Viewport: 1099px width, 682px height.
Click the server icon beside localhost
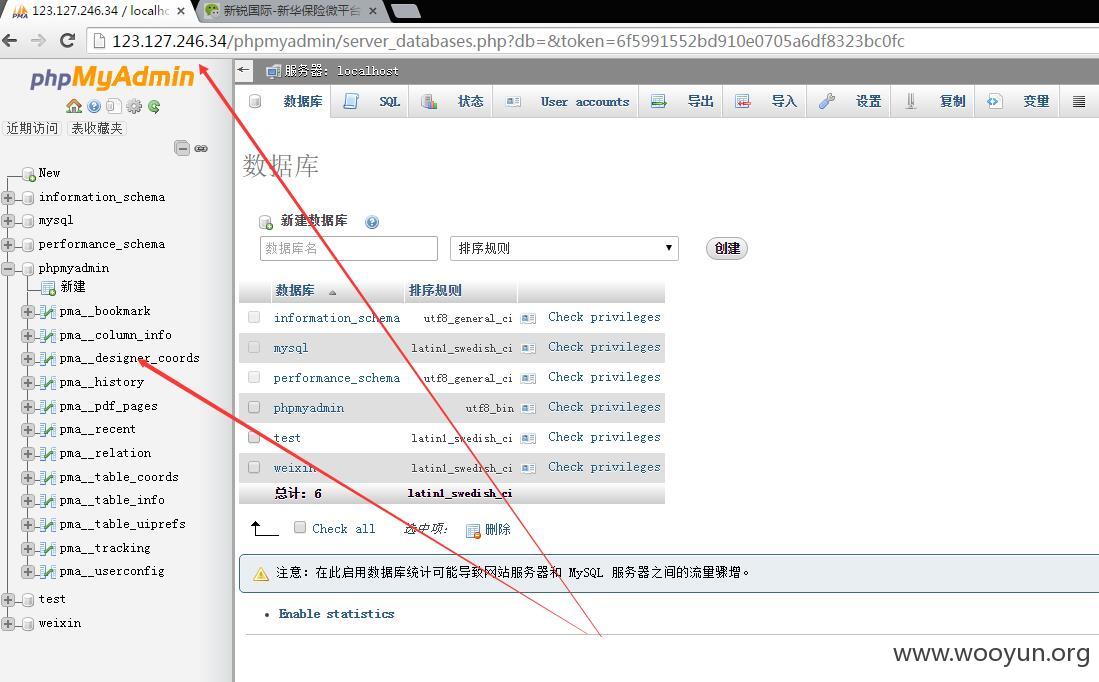pyautogui.click(x=273, y=71)
